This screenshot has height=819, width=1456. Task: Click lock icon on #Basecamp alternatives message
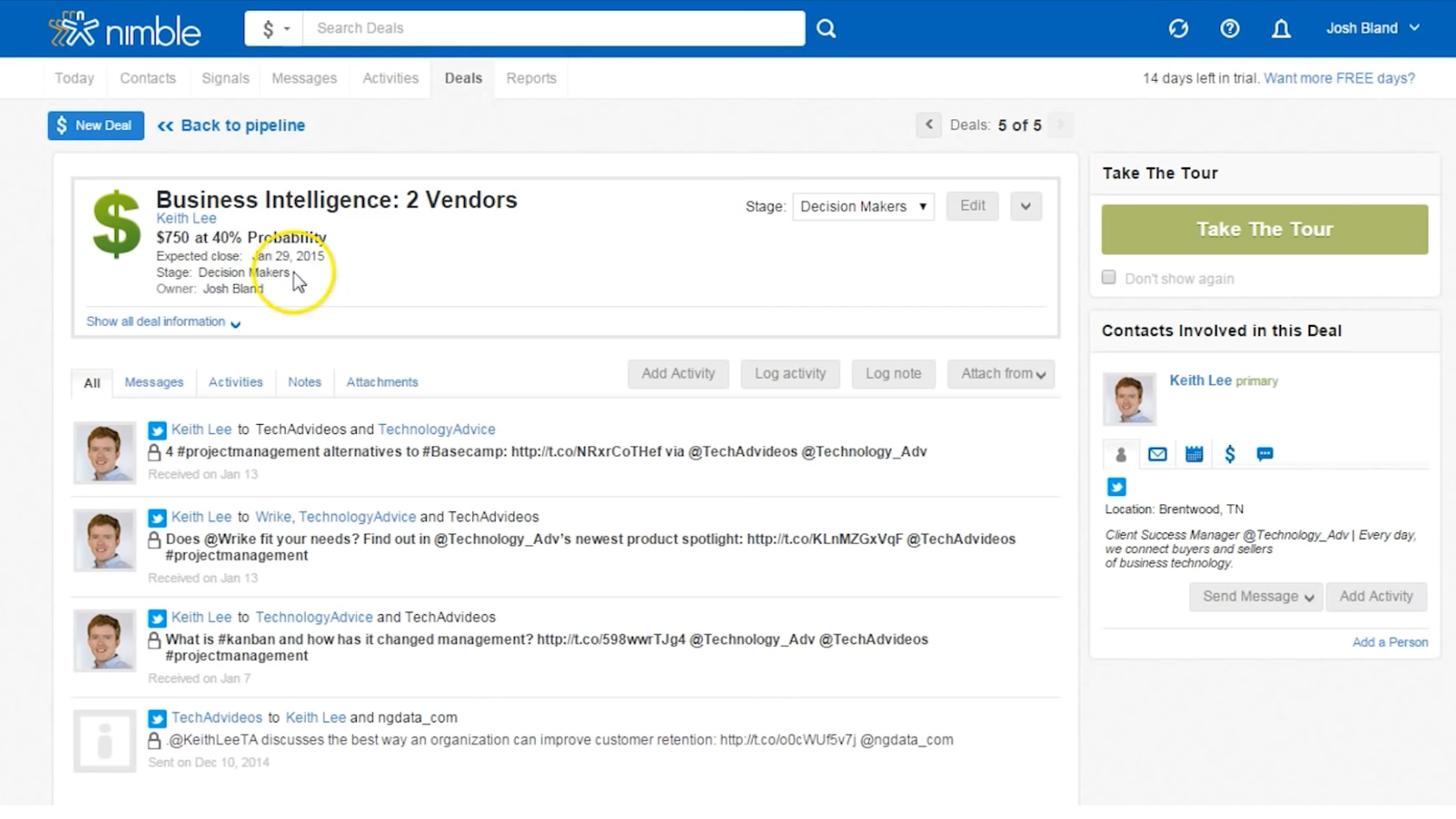(155, 452)
